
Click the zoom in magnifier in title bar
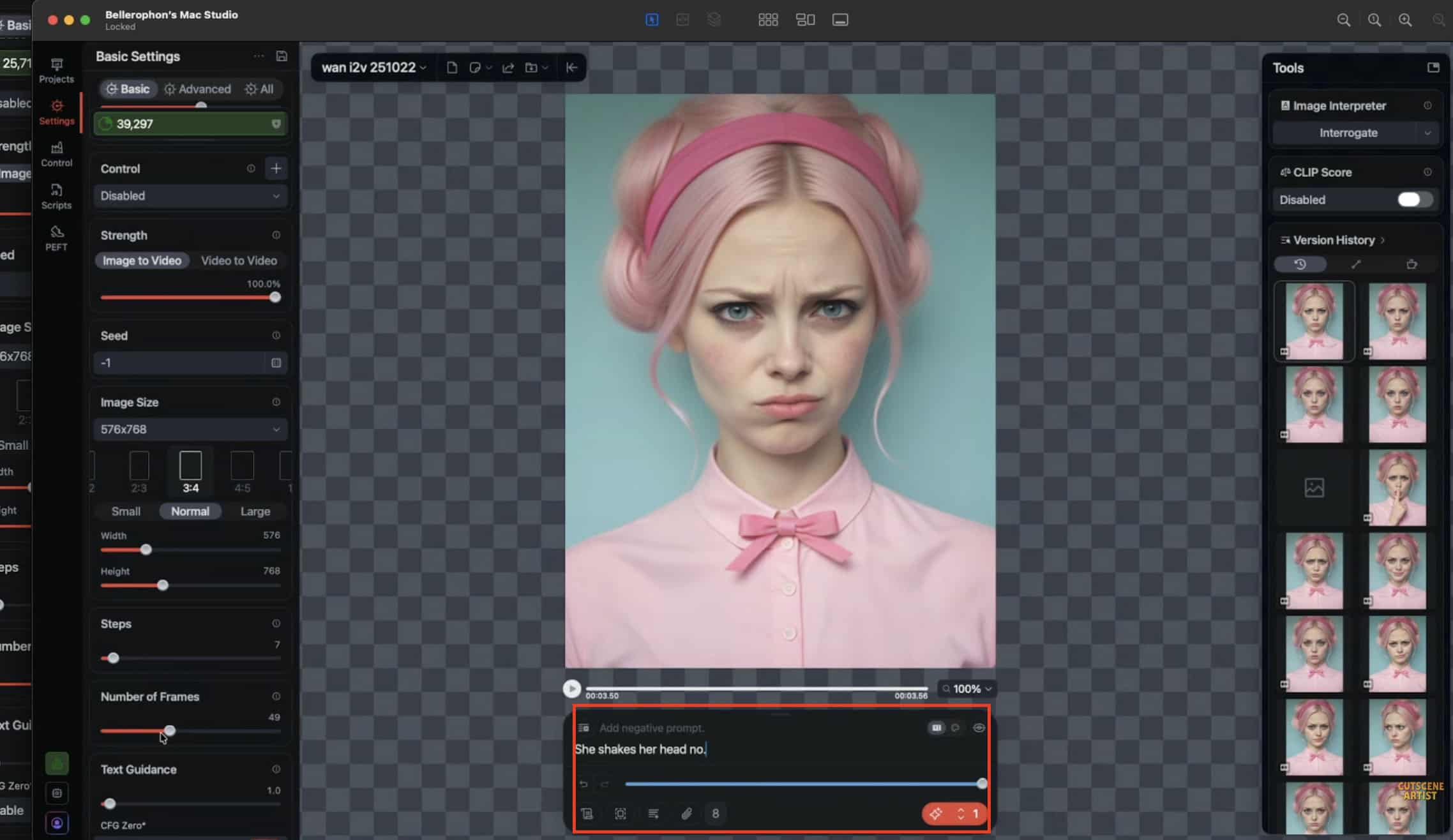(x=1405, y=20)
